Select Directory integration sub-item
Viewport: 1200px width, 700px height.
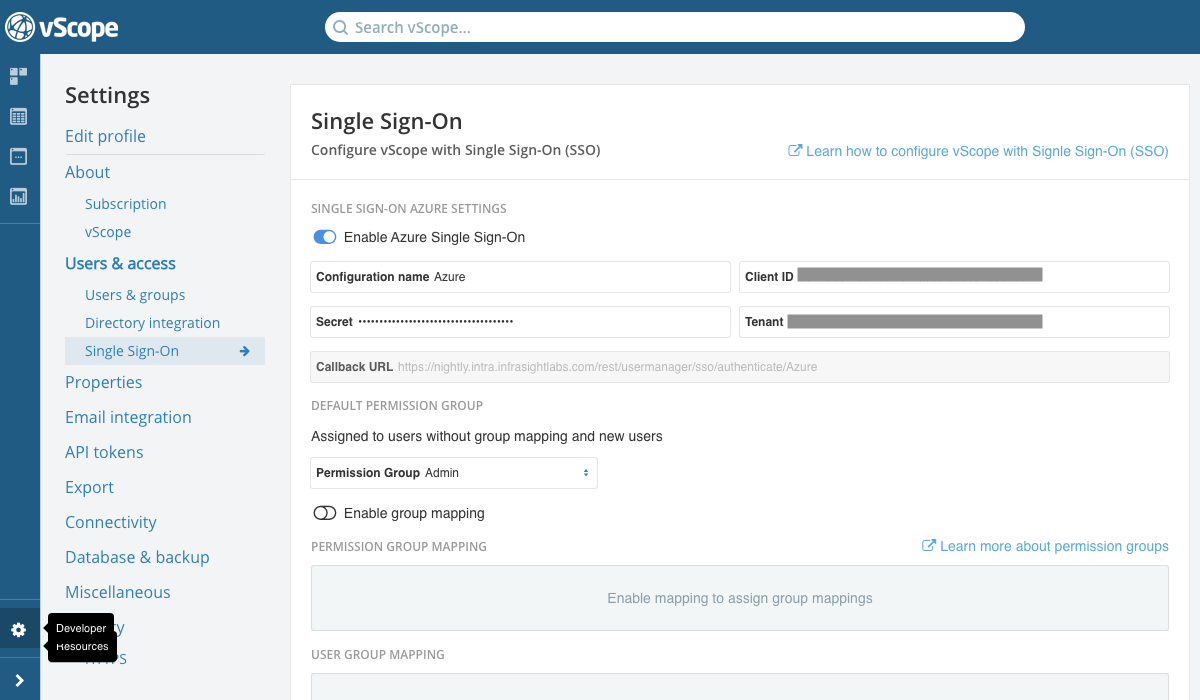pos(152,323)
